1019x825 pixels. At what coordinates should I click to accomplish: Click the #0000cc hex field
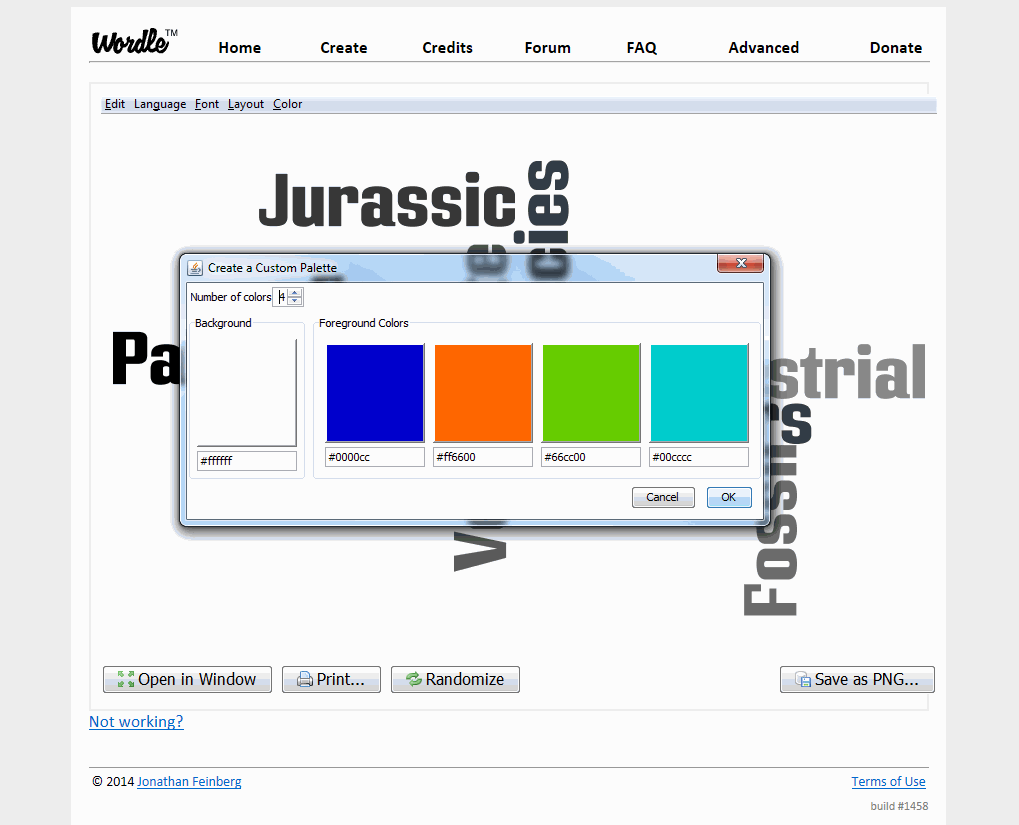click(375, 457)
